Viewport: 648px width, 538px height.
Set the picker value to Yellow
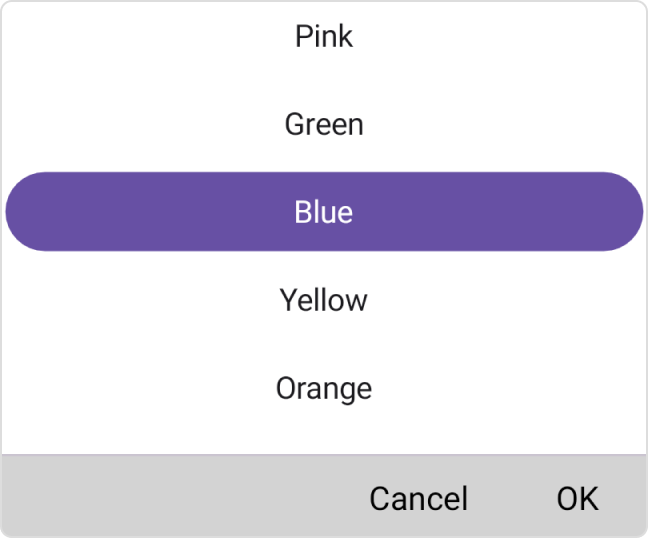click(x=324, y=300)
